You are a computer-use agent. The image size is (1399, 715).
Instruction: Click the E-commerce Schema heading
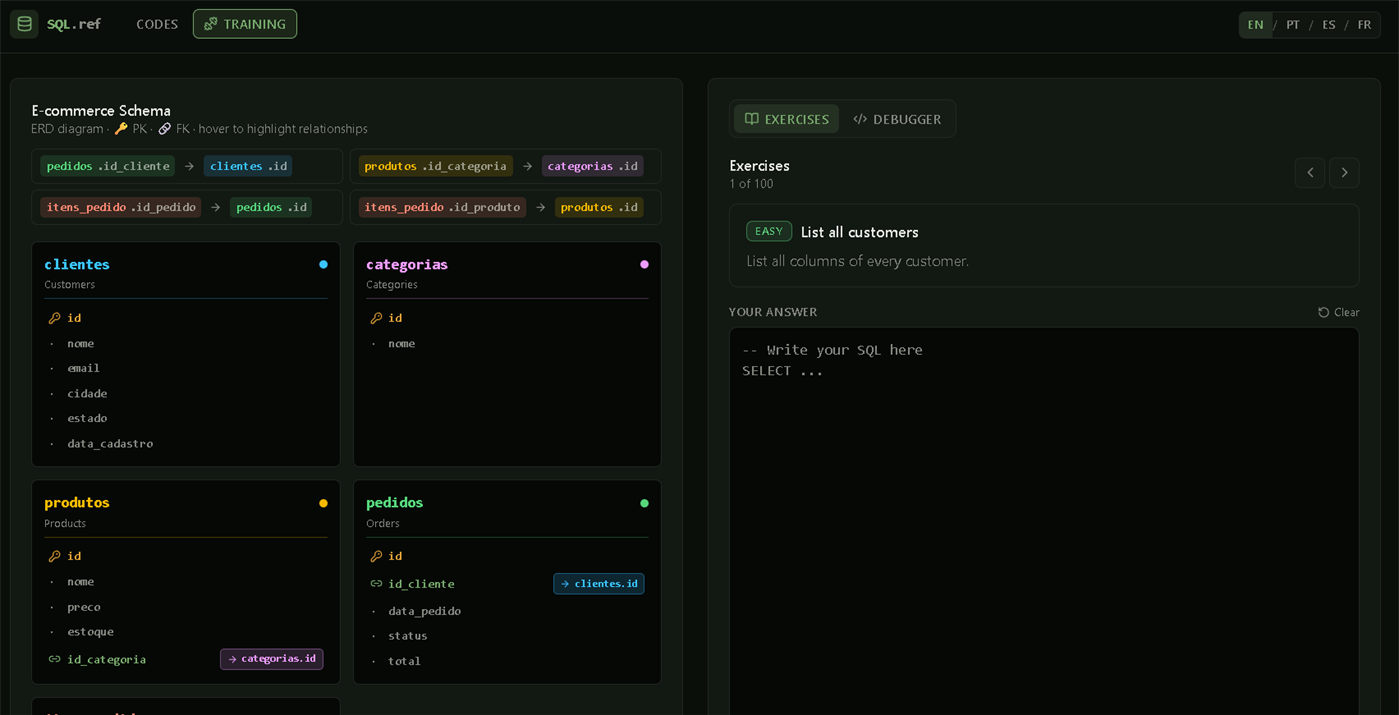coord(101,111)
